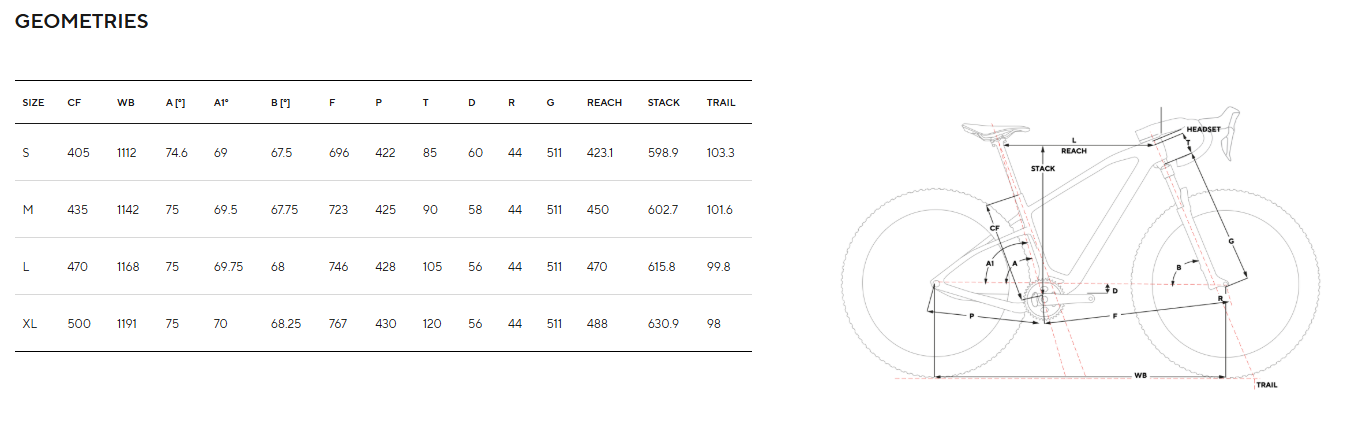Click the STACK column header
The width and height of the screenshot is (1348, 436).
(663, 102)
